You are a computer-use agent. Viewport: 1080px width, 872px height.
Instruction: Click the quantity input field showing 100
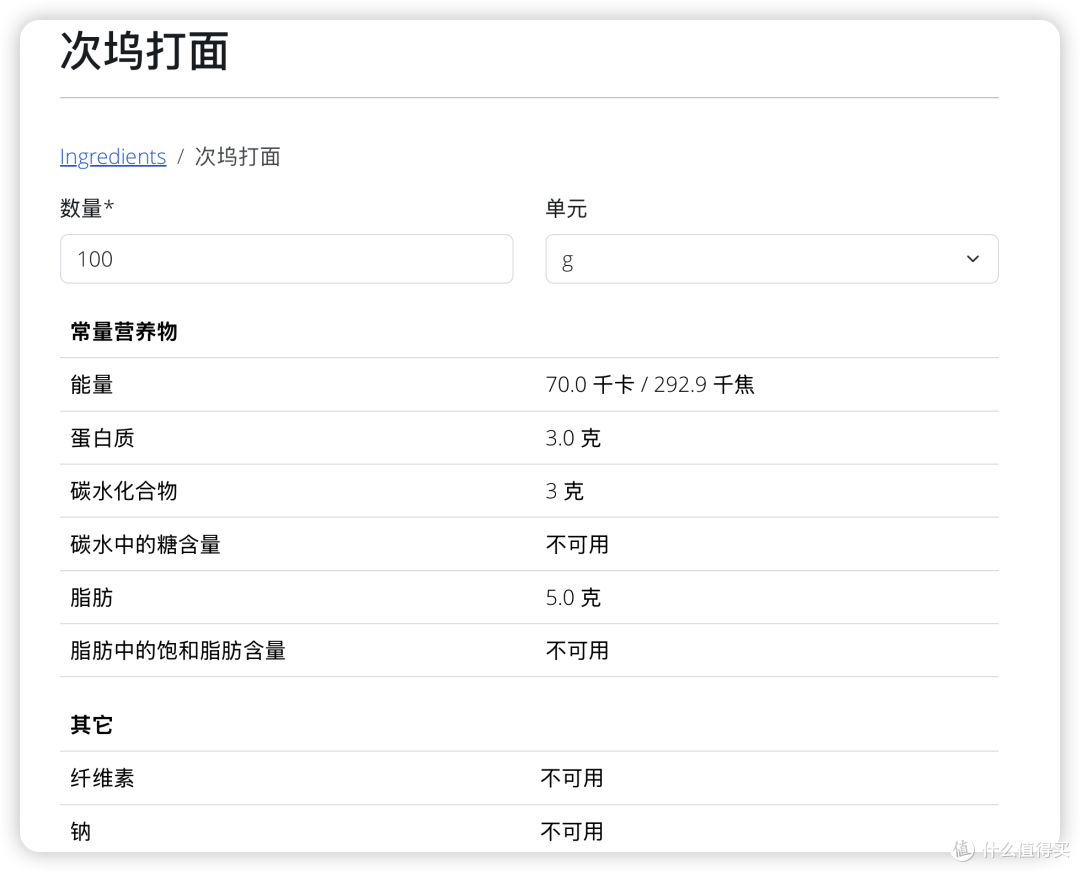tap(287, 259)
